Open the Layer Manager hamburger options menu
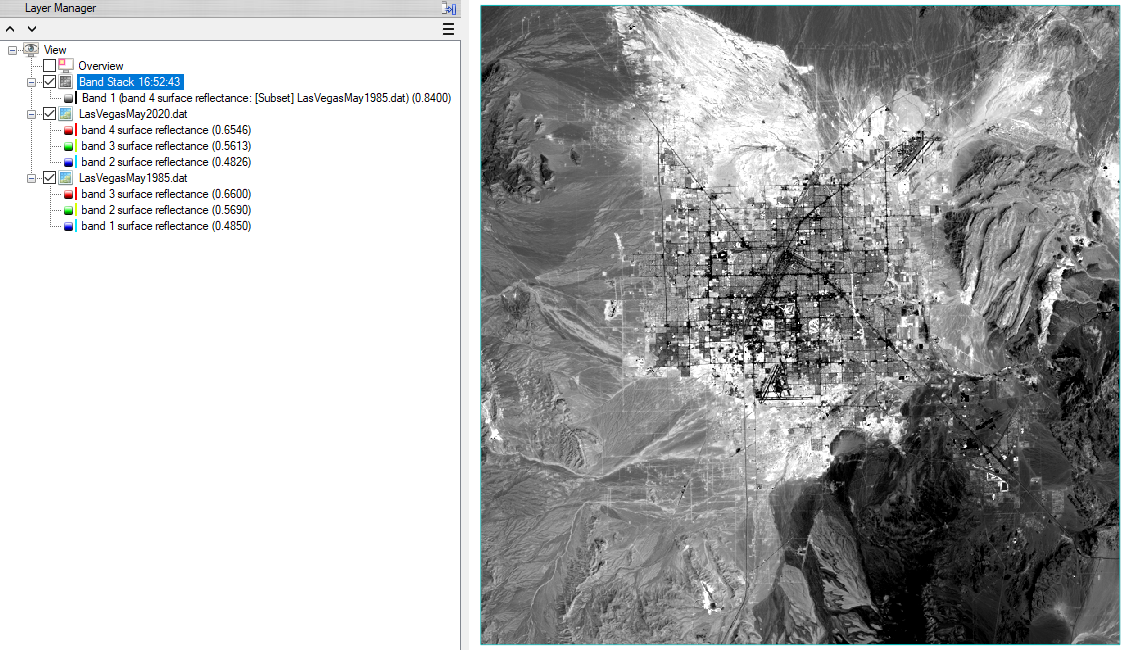 click(449, 29)
